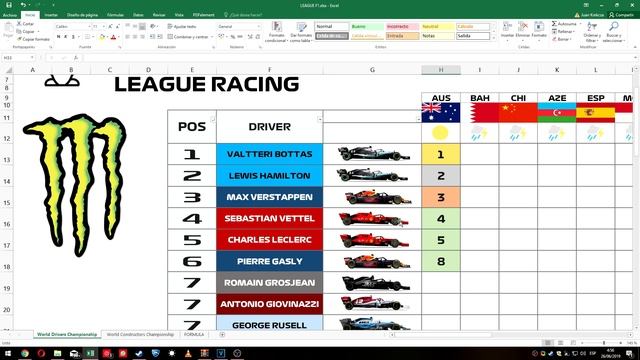Open World Constructors Championship sheet
640x360 pixels.
[x=140, y=334]
